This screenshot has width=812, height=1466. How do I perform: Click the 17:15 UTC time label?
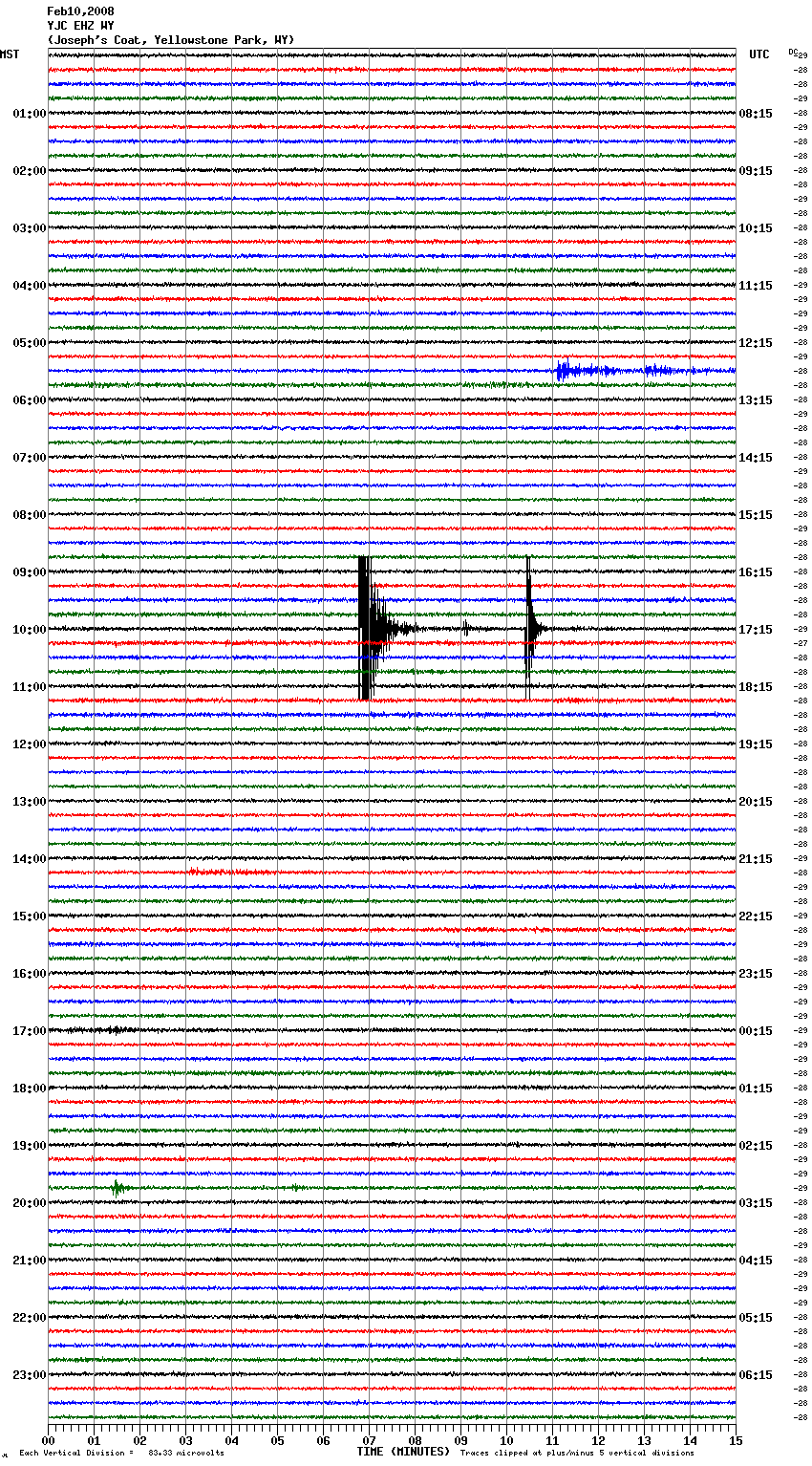756,630
